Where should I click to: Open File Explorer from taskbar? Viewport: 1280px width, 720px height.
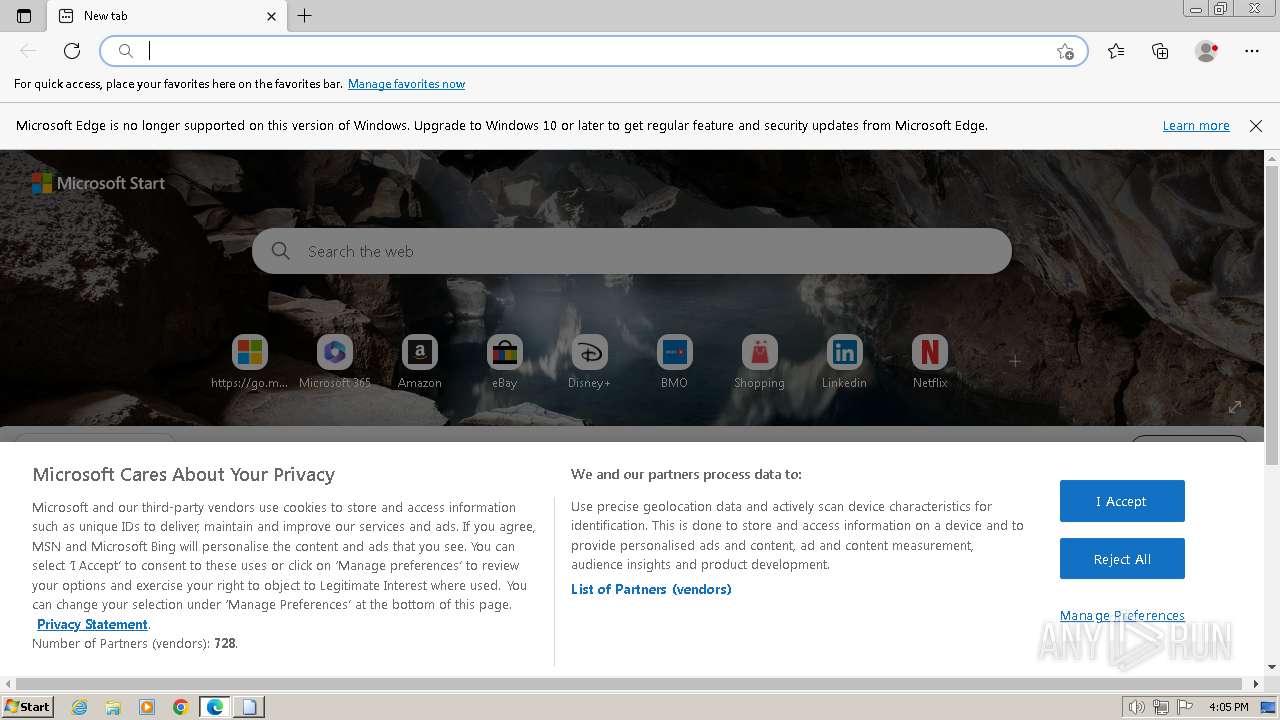[x=113, y=707]
